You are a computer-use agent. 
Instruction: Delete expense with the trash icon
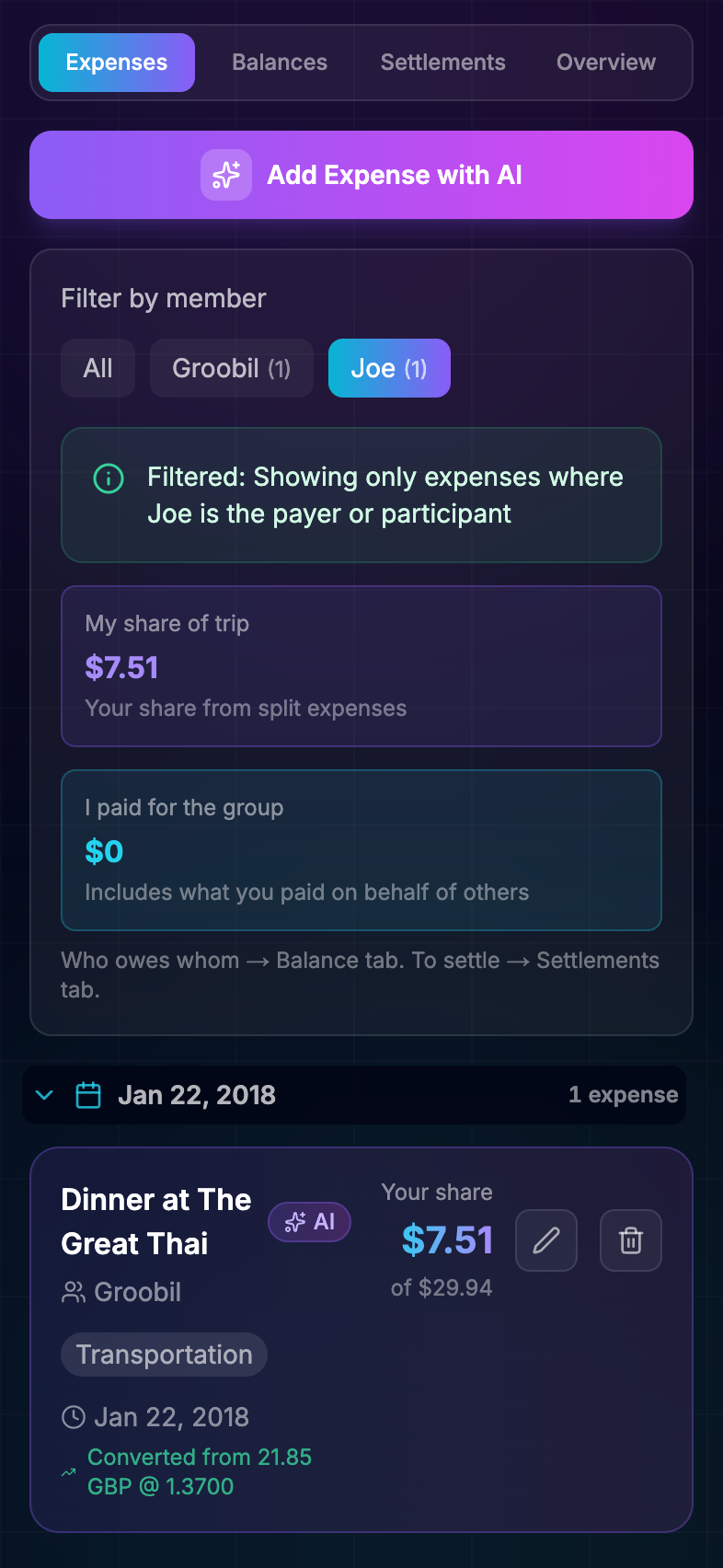pos(631,1240)
